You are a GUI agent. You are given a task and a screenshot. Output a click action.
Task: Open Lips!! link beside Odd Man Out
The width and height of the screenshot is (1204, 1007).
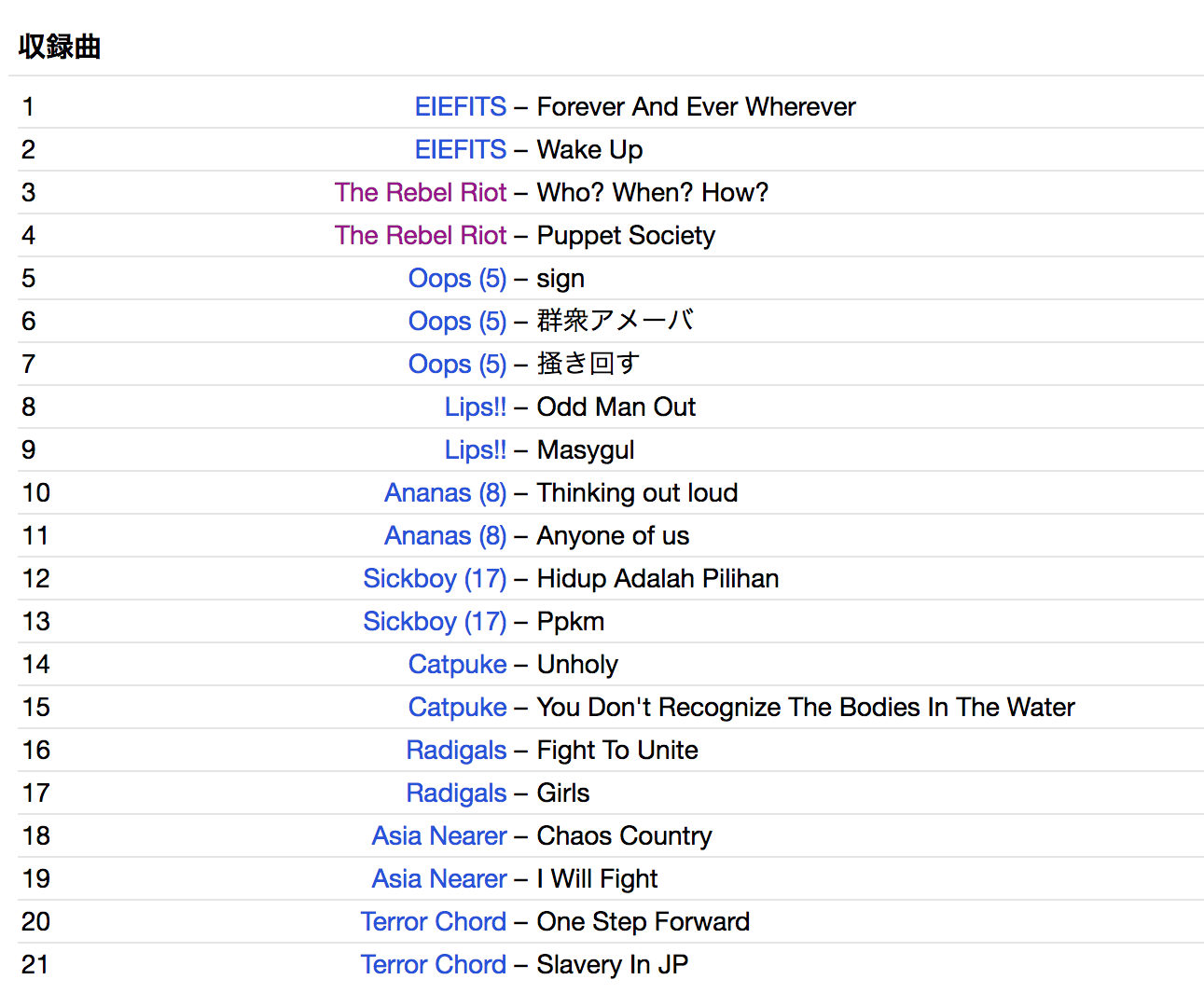point(476,407)
